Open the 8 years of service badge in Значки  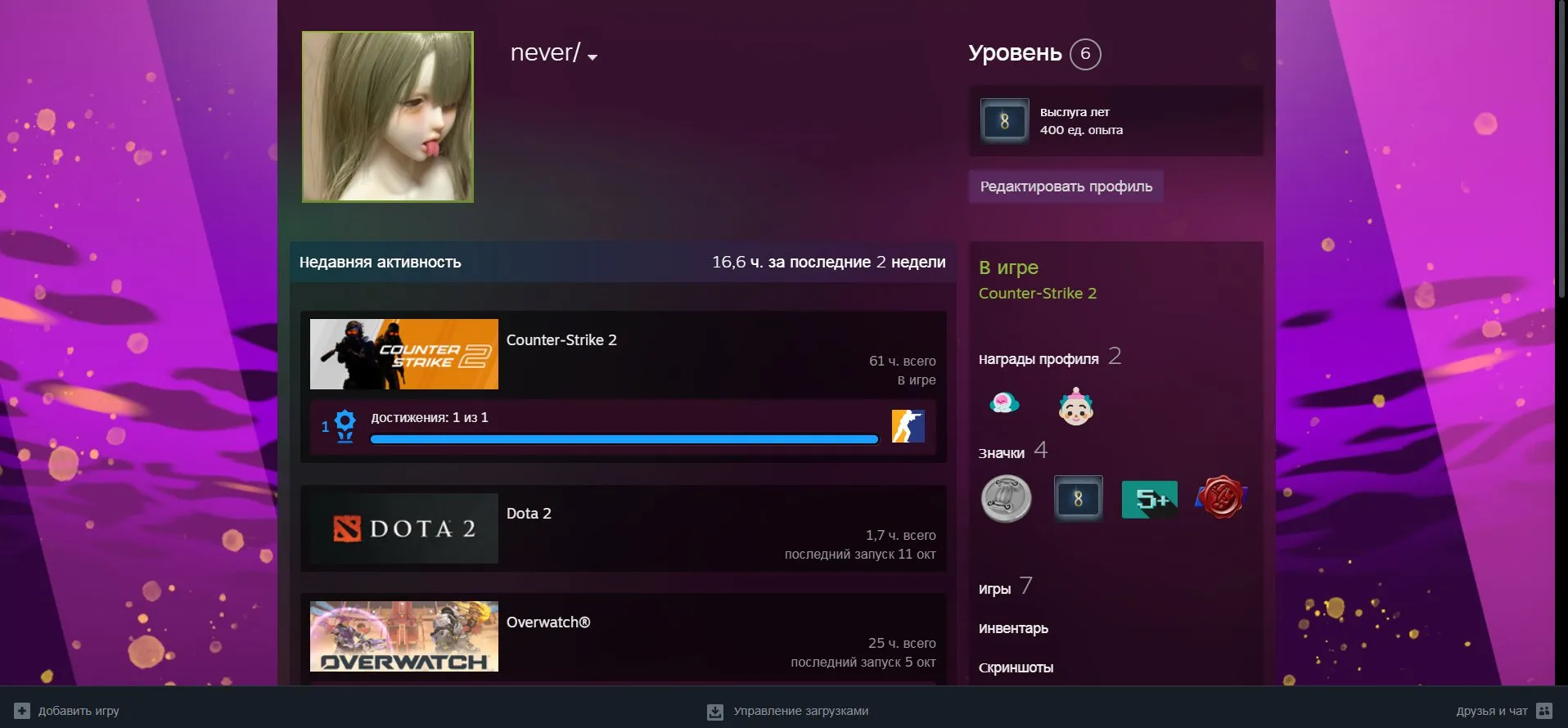[1078, 498]
